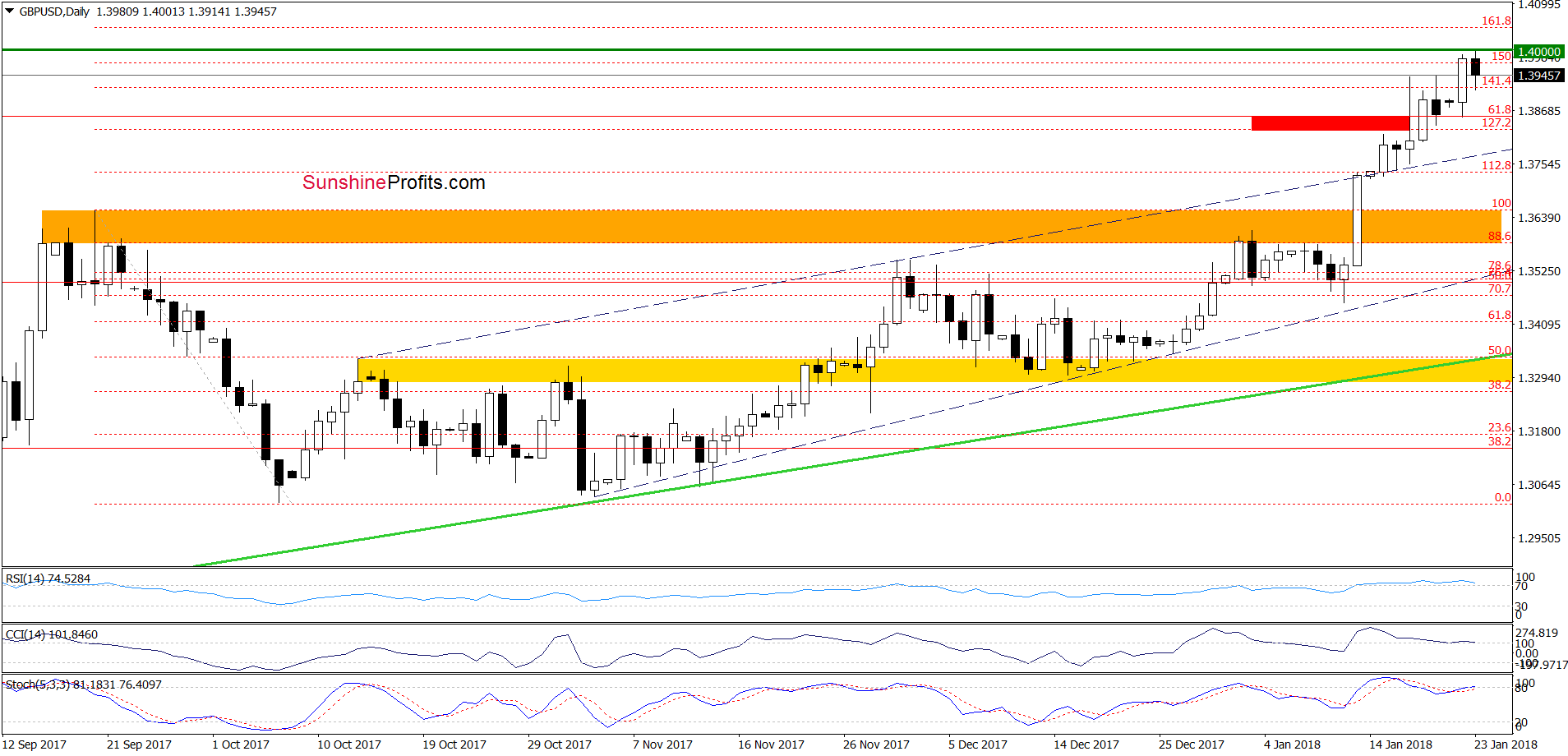Click the 1.30645 price axis label
The height and width of the screenshot is (756, 1568).
point(1538,485)
